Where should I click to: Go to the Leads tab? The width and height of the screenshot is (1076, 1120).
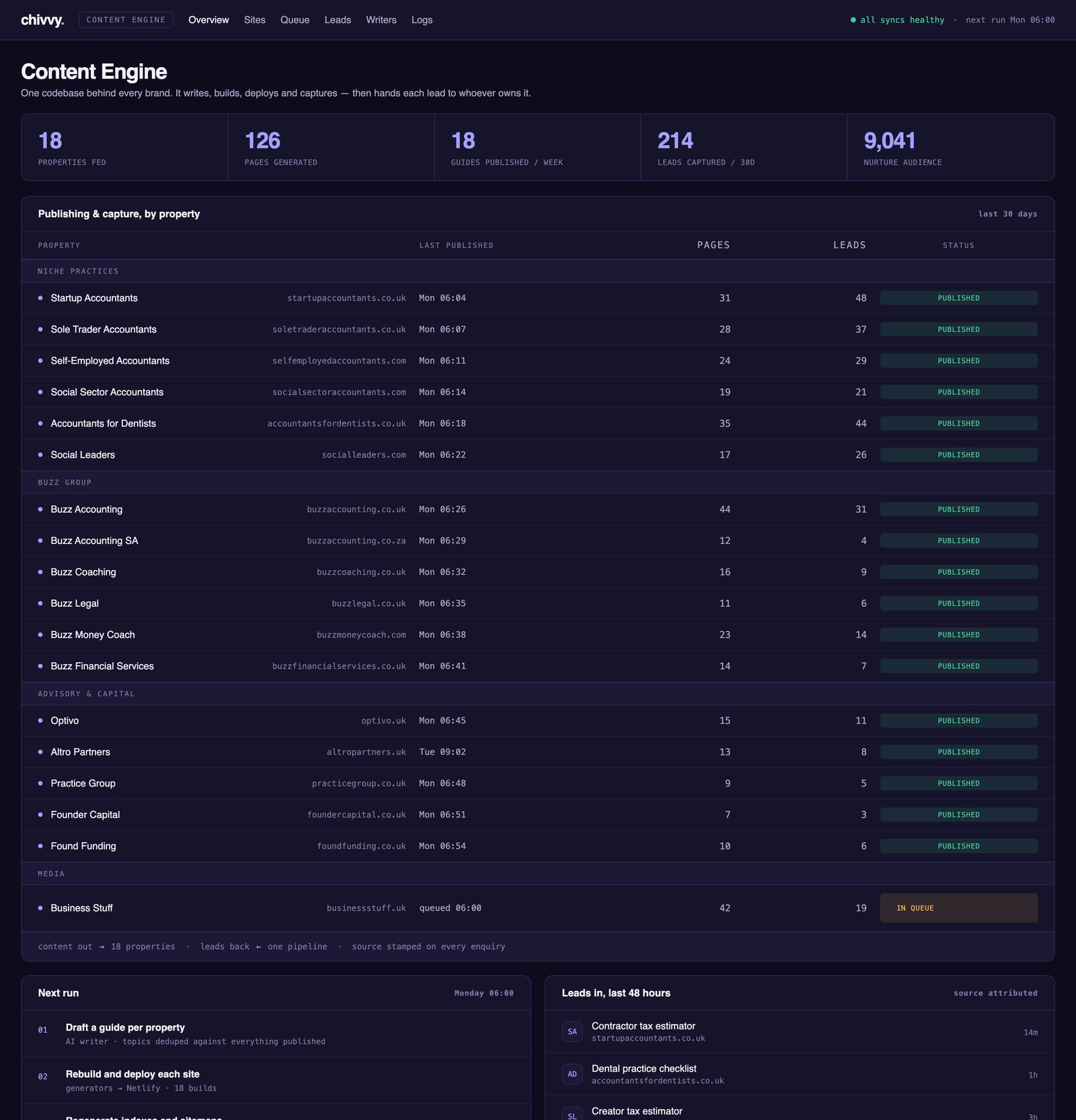click(338, 20)
